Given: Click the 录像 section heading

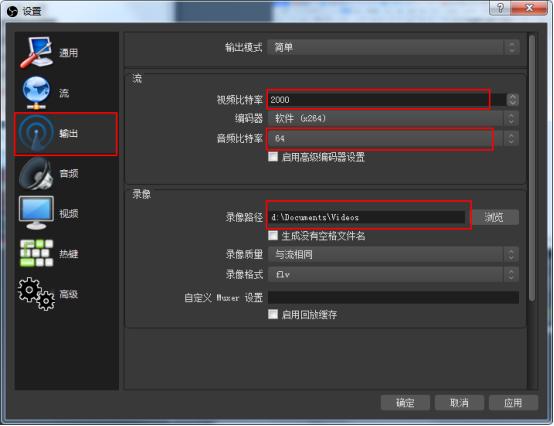Looking at the screenshot, I should point(141,194).
